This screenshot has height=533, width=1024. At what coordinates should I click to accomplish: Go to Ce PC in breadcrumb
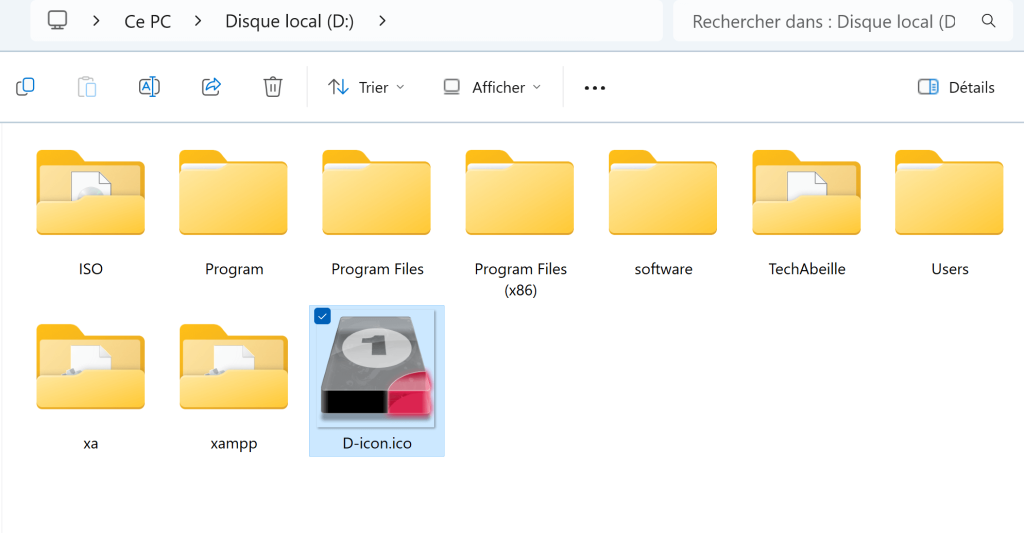147,21
